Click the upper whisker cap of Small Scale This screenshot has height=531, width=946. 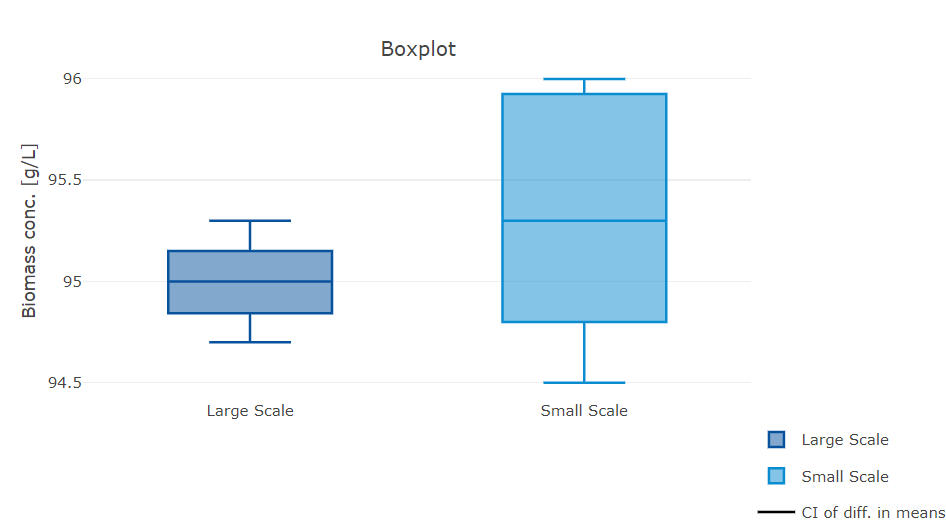584,79
